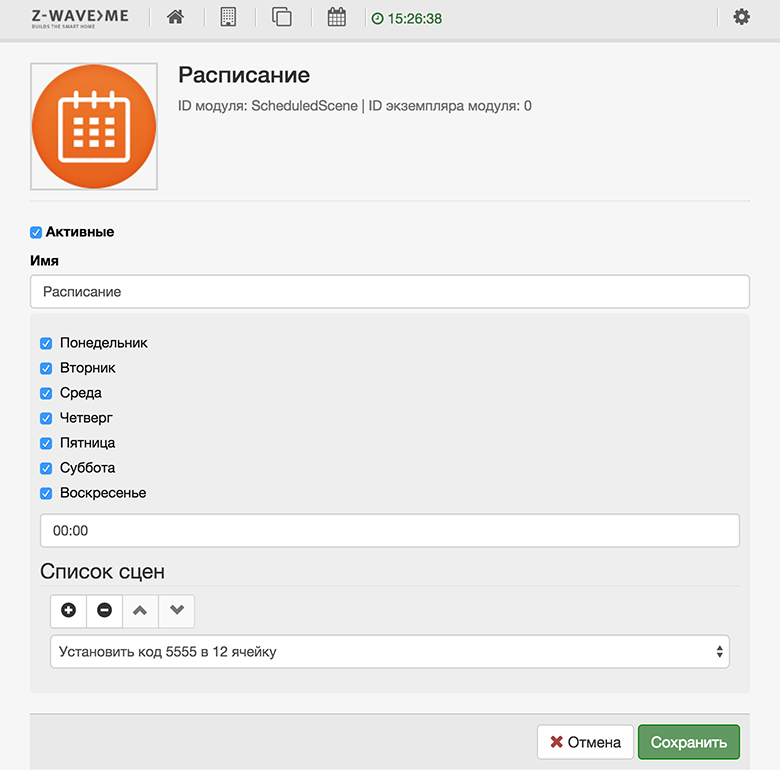780x770 pixels.
Task: Add a new scene with the plus icon
Action: [69, 610]
